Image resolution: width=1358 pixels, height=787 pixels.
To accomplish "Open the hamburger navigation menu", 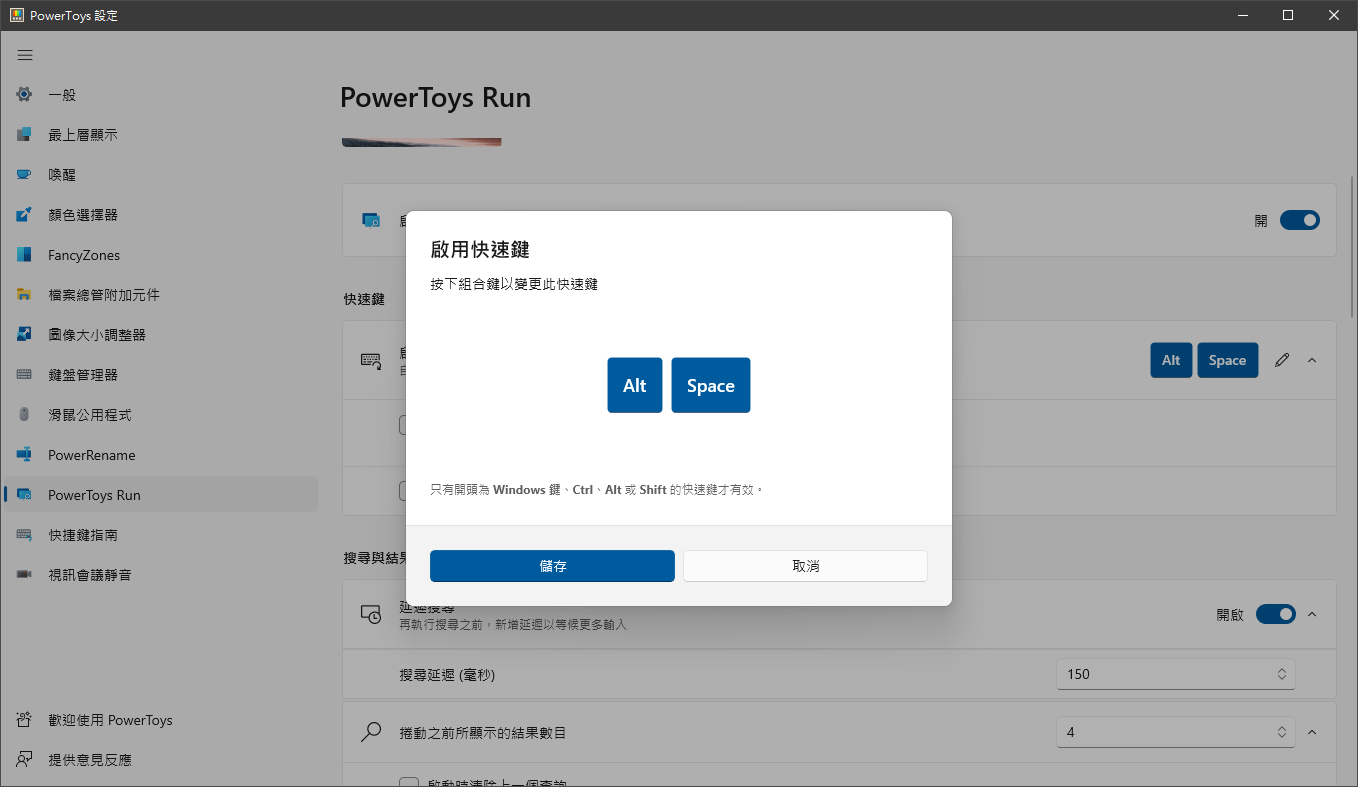I will click(25, 55).
